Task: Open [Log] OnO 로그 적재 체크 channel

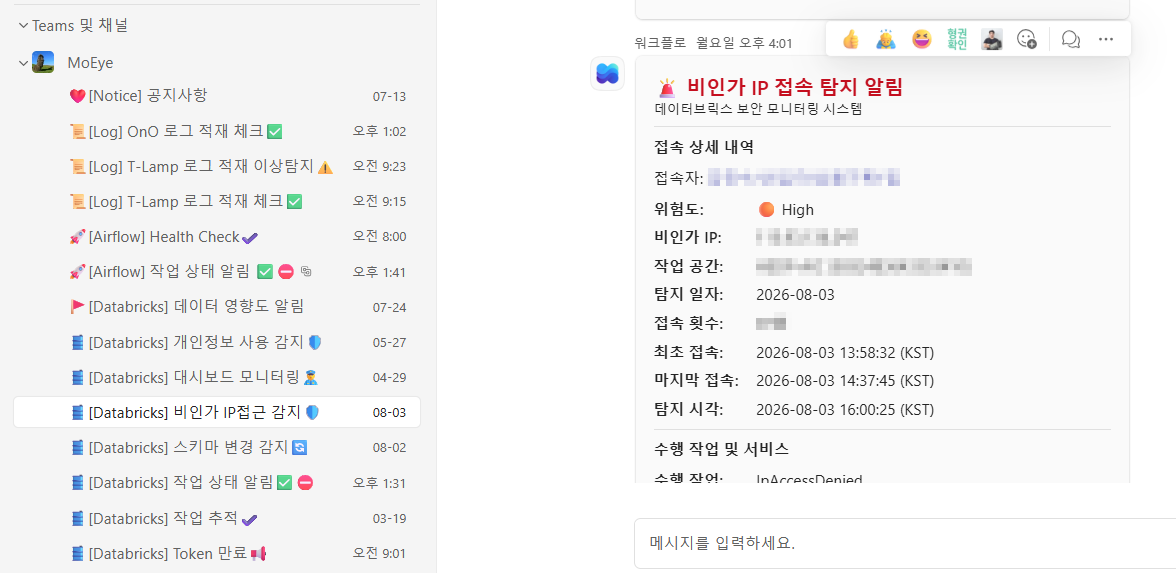Action: pyautogui.click(x=217, y=131)
